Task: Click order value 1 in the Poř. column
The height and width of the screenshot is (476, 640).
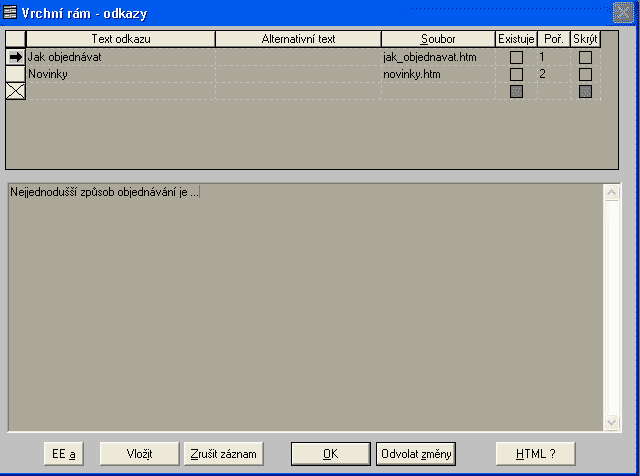Action: (554, 57)
